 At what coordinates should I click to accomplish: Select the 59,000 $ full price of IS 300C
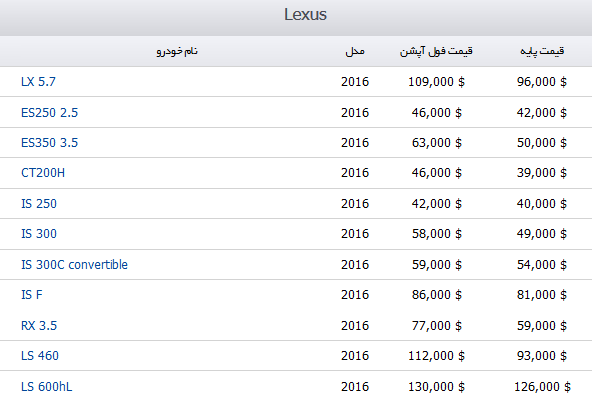tap(436, 265)
